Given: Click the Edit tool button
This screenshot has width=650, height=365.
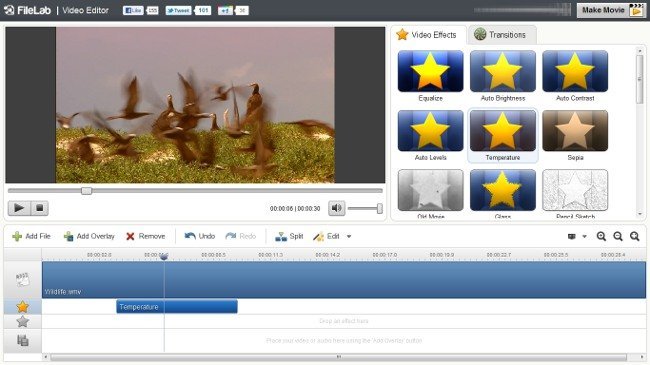Looking at the screenshot, I should point(327,236).
